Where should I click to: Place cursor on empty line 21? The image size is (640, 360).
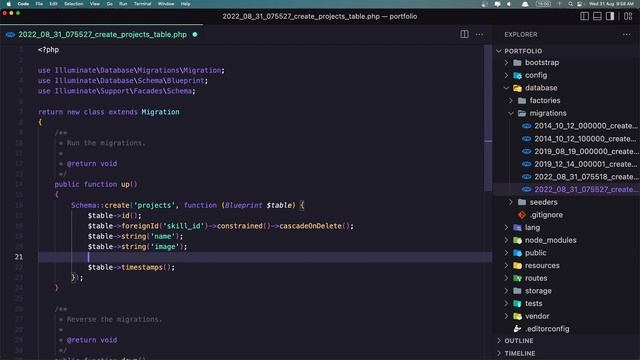coord(265,257)
